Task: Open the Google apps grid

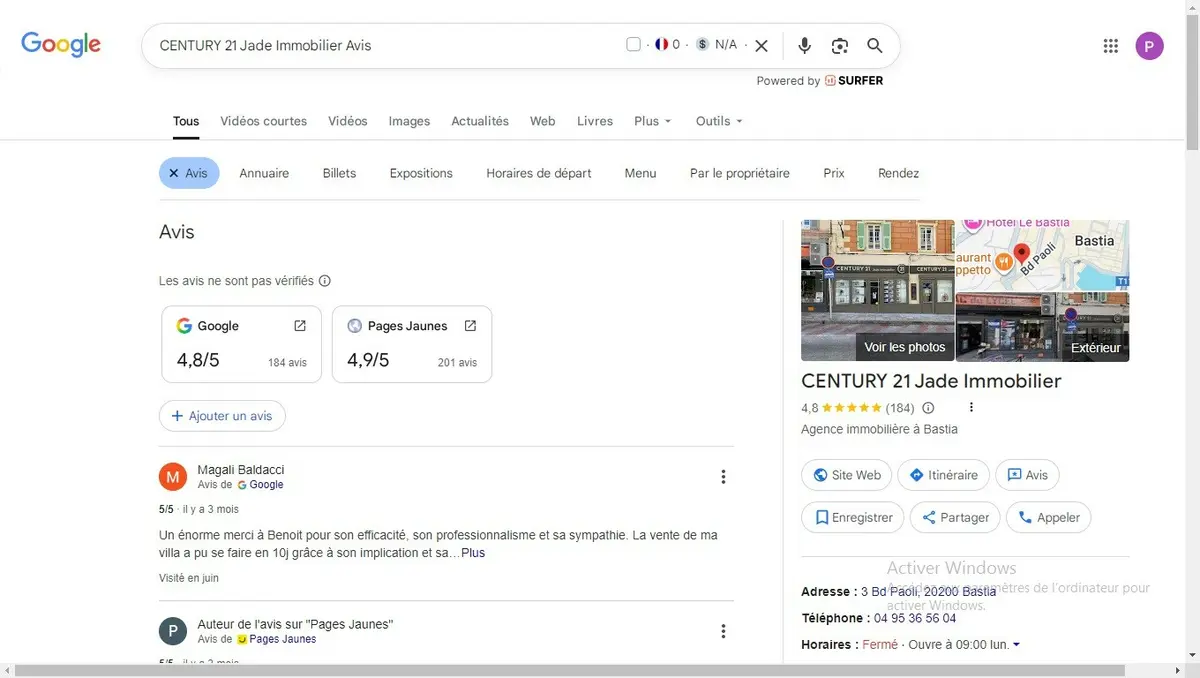Action: click(1110, 45)
